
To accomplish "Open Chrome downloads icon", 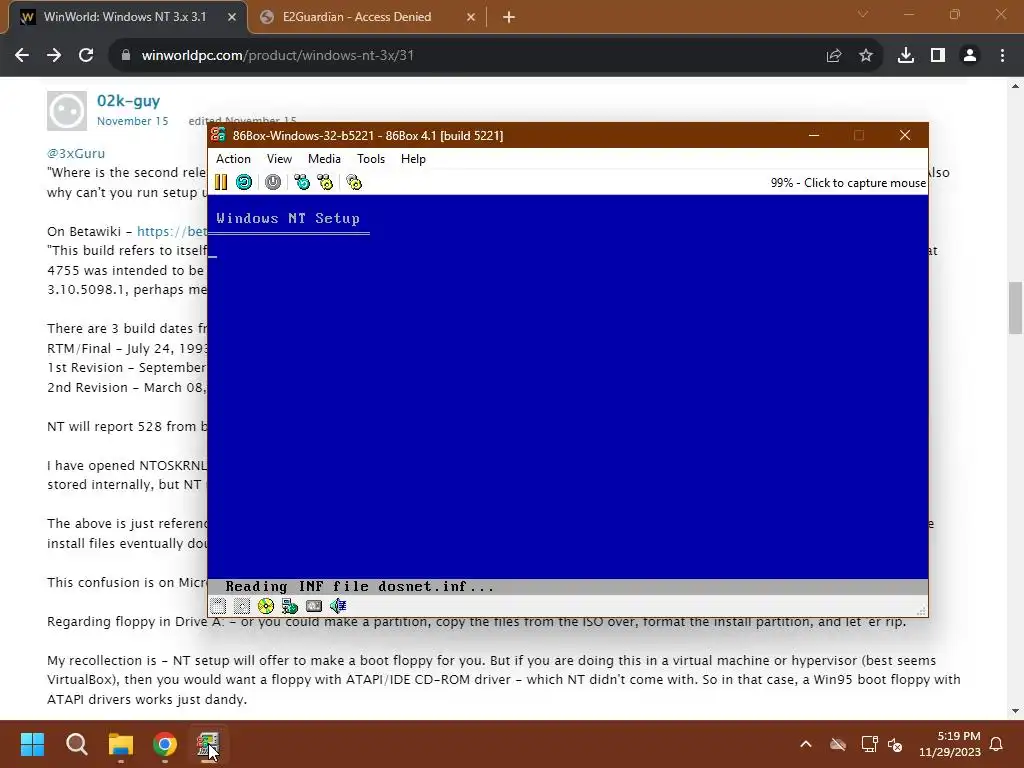I will click(906, 56).
